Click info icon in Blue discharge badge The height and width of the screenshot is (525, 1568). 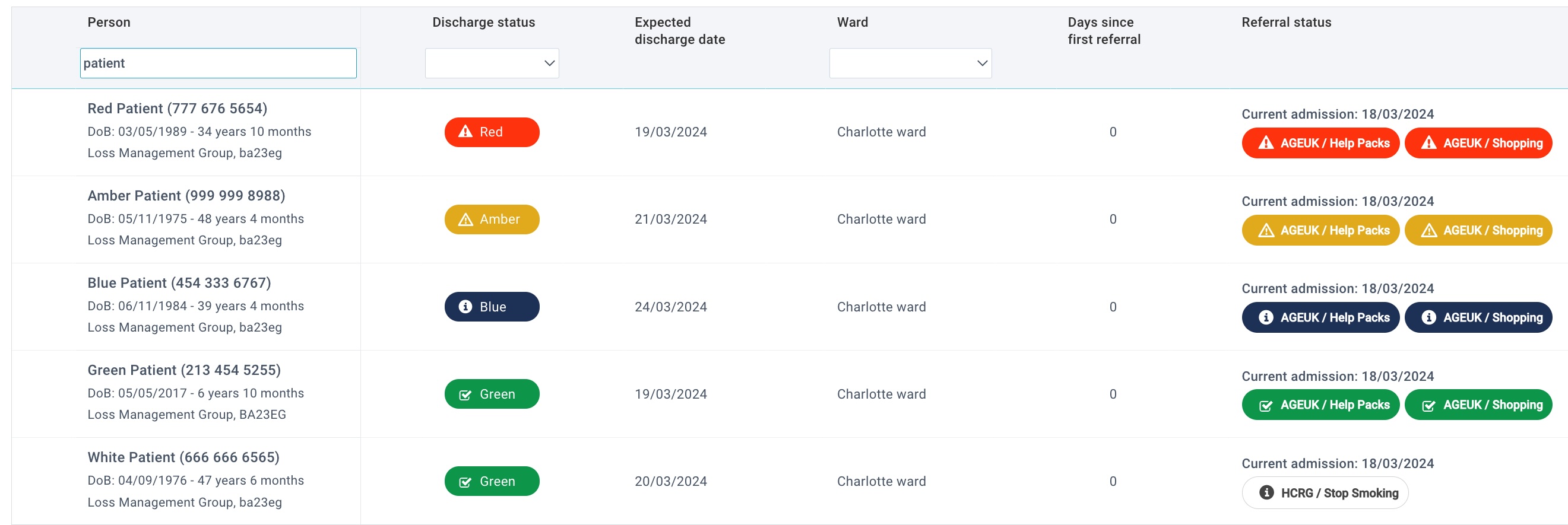pyautogui.click(x=465, y=307)
